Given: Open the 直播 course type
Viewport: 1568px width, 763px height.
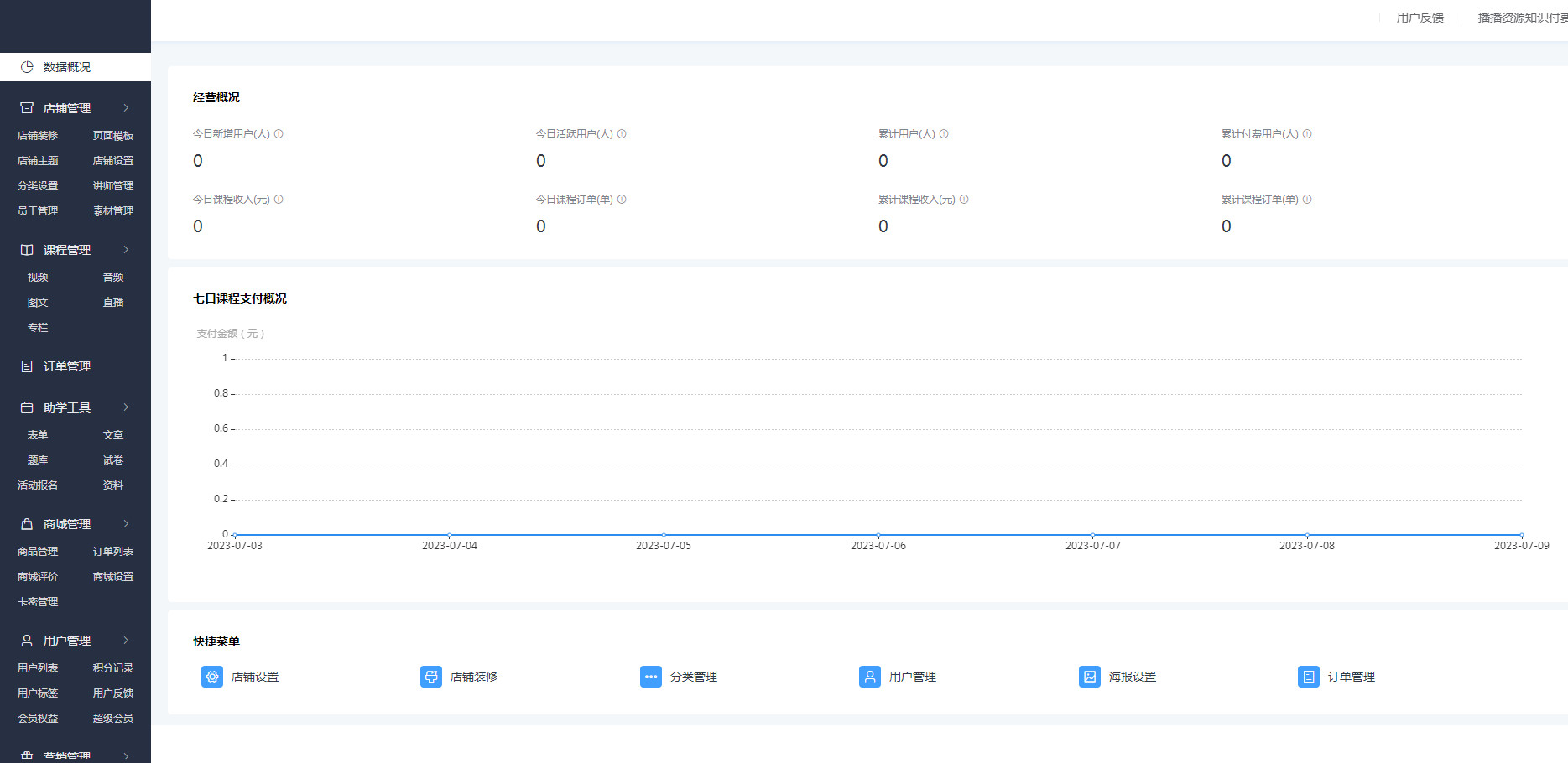Looking at the screenshot, I should (113, 303).
